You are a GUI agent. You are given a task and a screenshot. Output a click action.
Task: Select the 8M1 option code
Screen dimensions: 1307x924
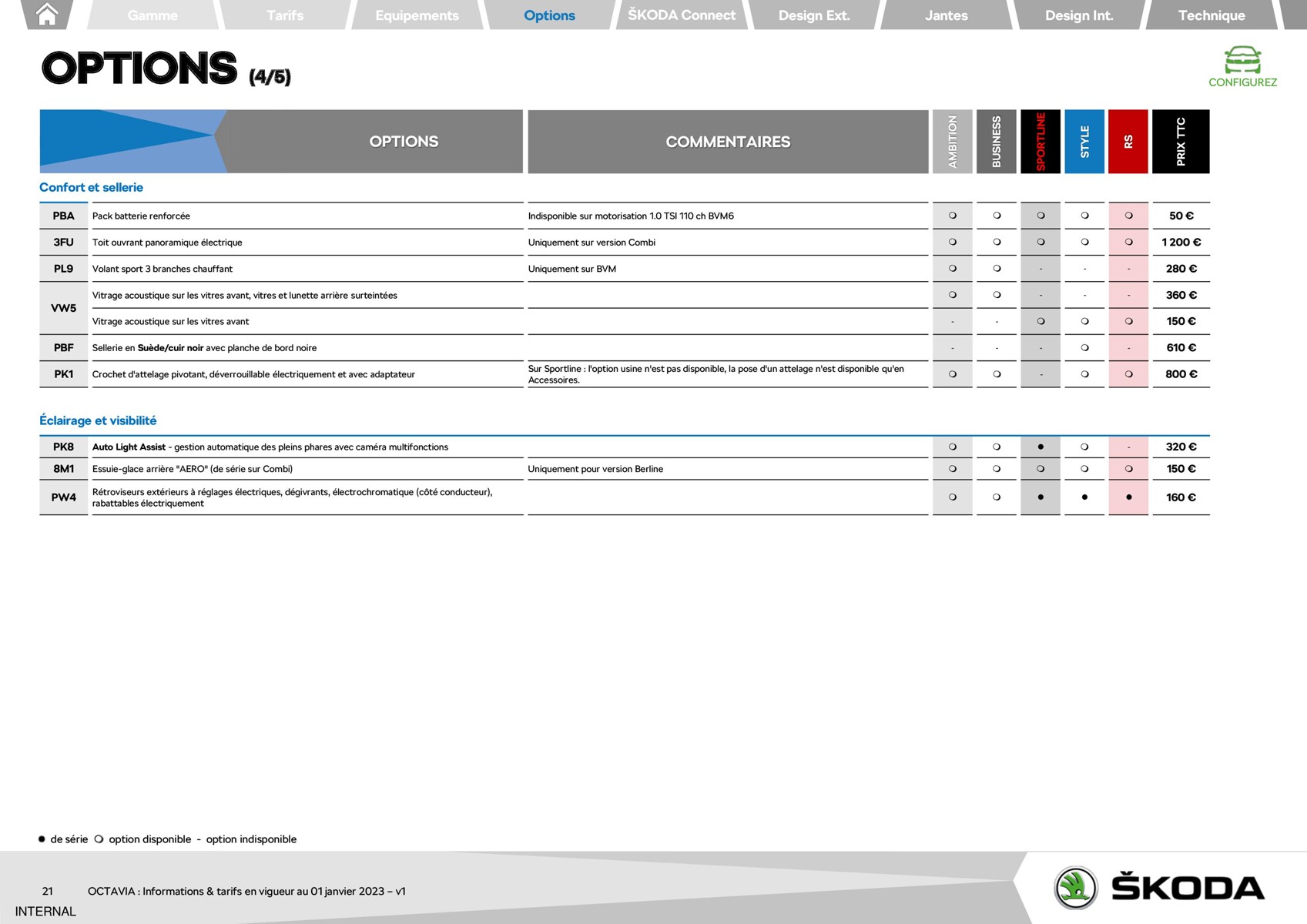click(63, 469)
